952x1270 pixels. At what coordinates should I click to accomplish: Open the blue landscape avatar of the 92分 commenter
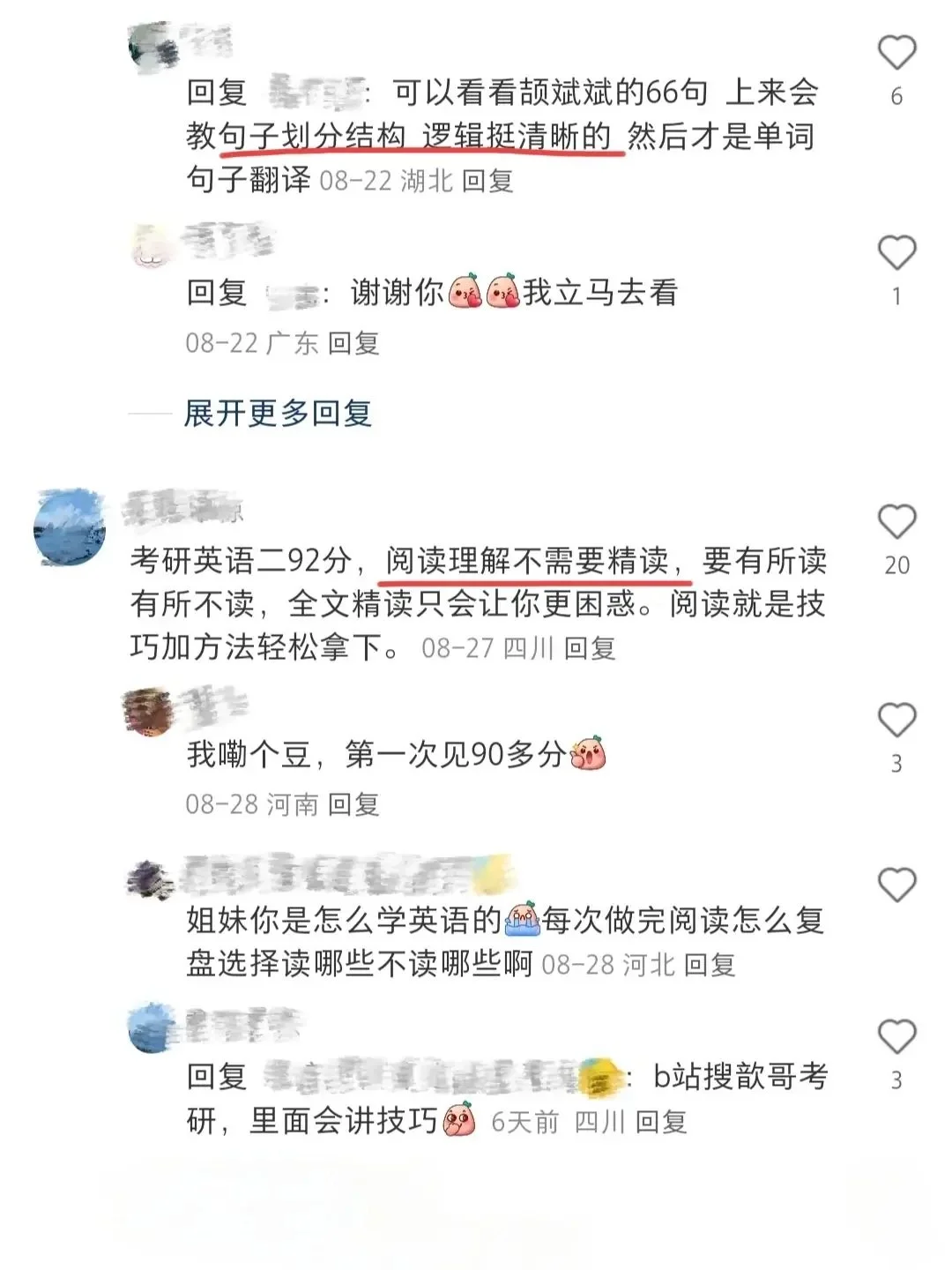[70, 527]
